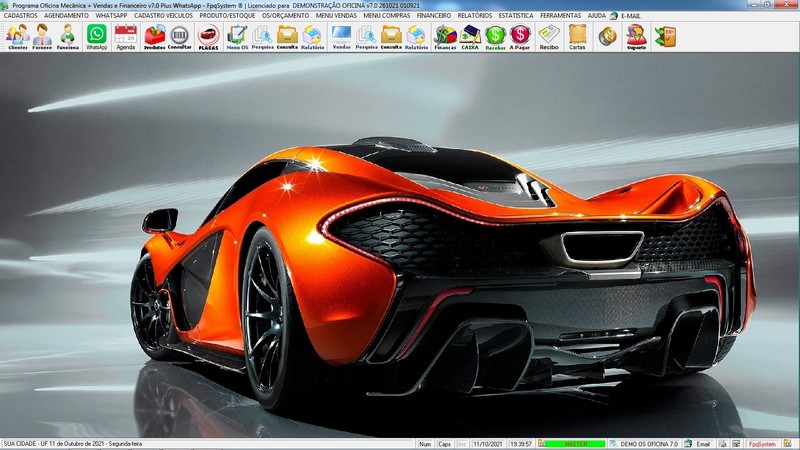Click Pesquisa icon right of Vendas

(366, 37)
